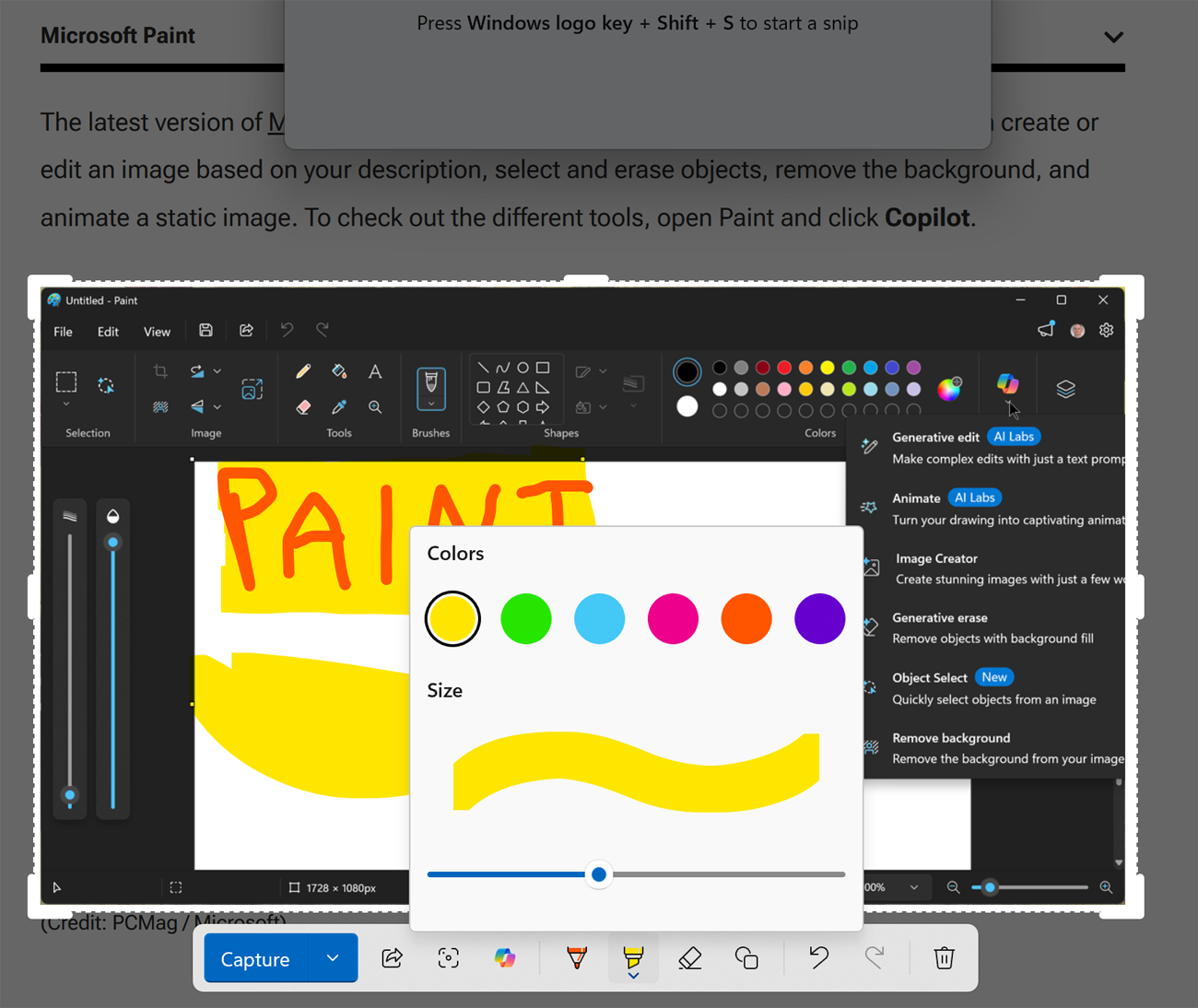Zoom in with the plus magnifier in Paint
Screen dimensions: 1198x1008
coord(1106,887)
